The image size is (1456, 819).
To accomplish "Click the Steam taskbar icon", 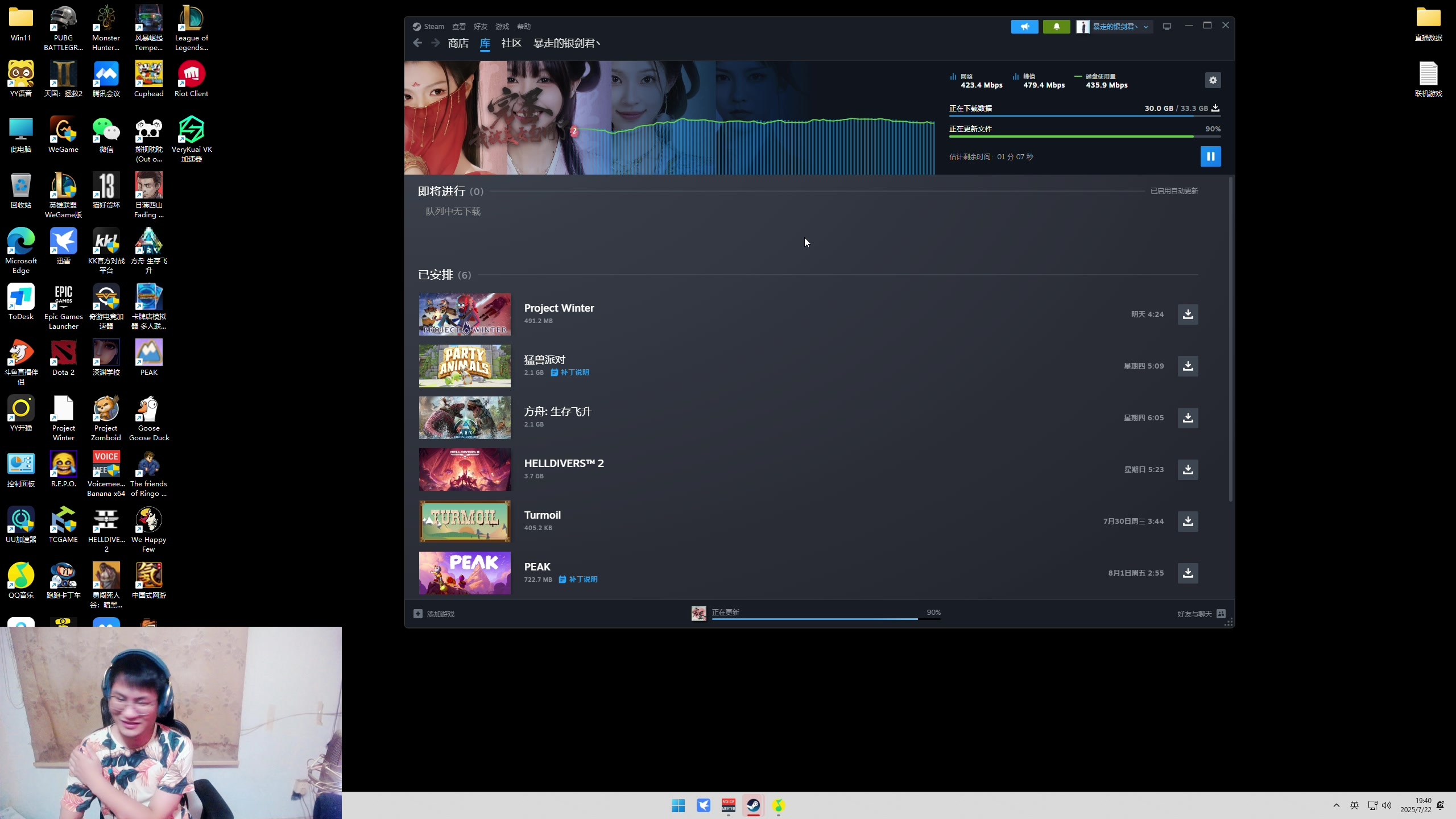I will point(753,805).
